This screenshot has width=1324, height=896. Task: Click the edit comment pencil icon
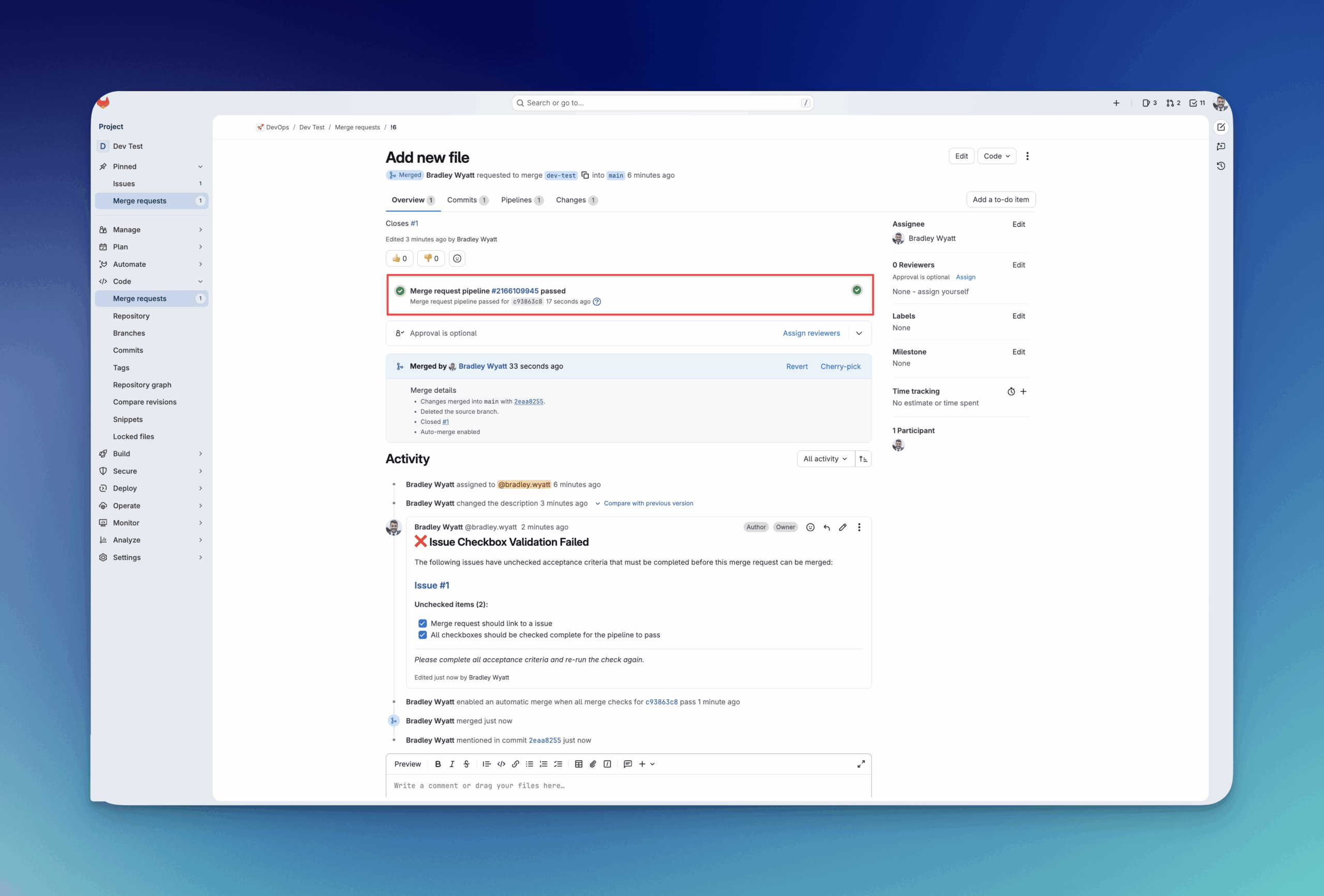point(842,527)
